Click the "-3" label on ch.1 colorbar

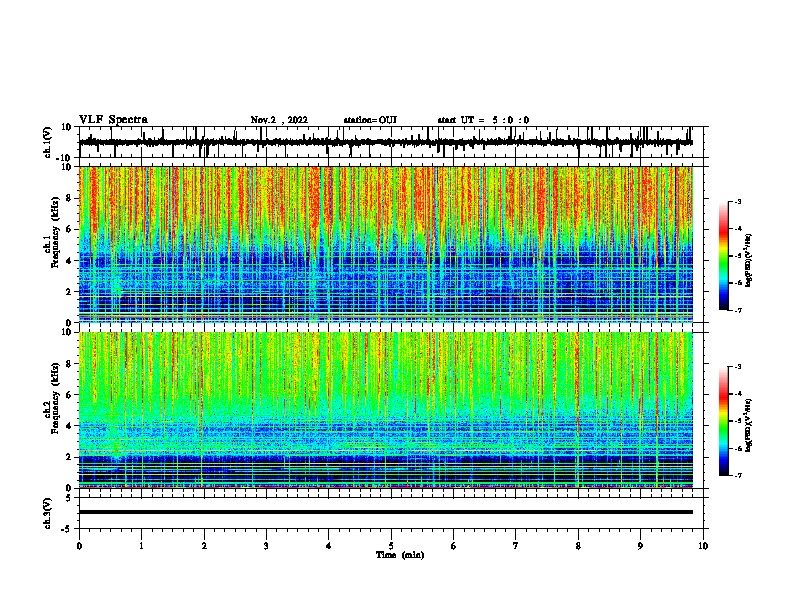coord(737,201)
